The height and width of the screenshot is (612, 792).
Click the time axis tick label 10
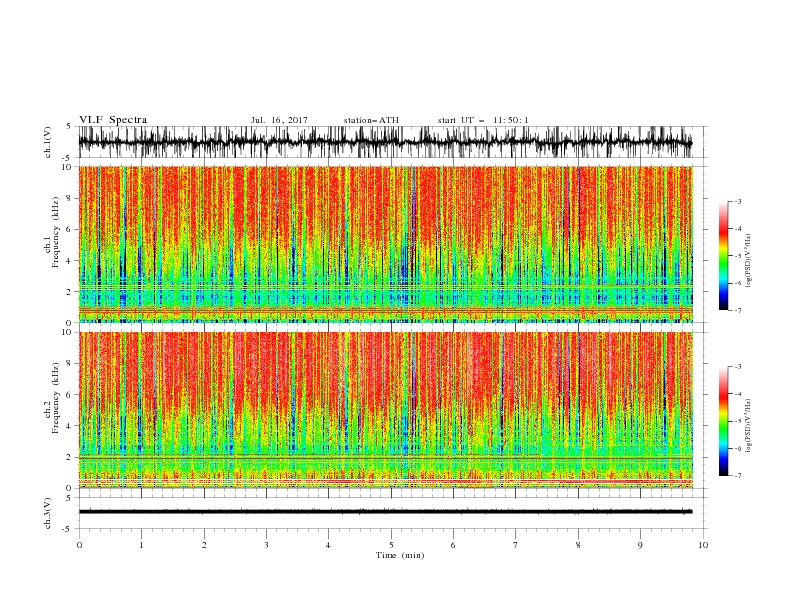coord(703,545)
